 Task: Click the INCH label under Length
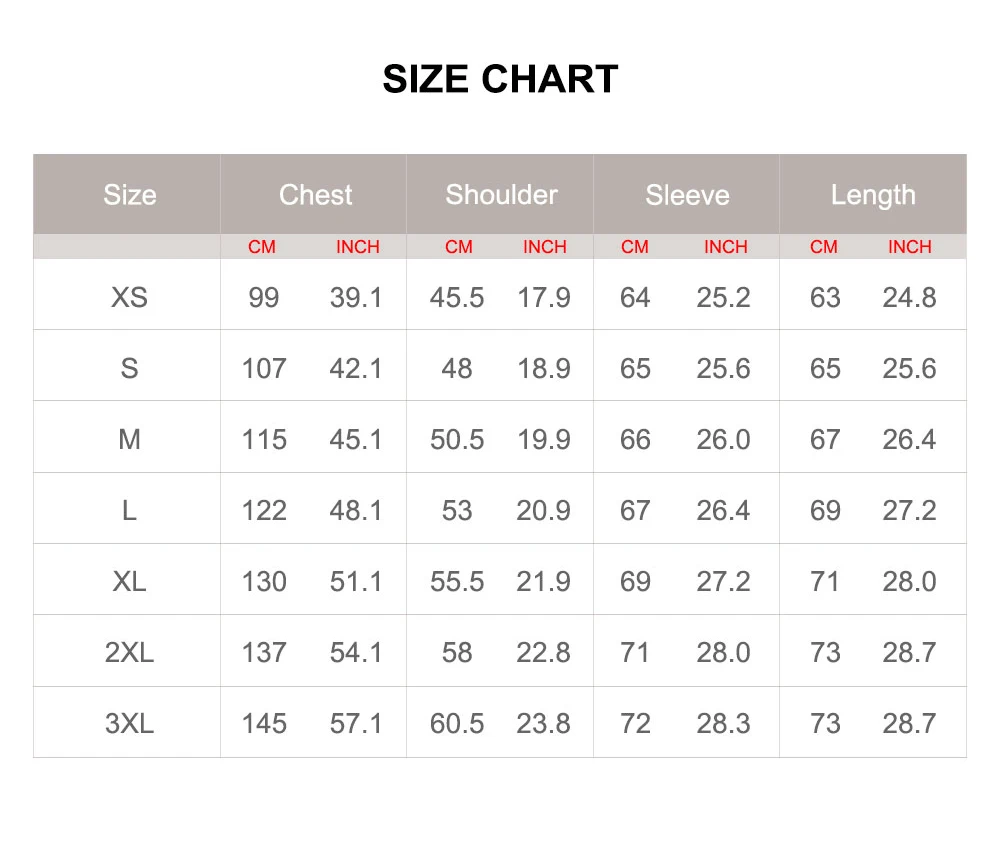click(909, 247)
